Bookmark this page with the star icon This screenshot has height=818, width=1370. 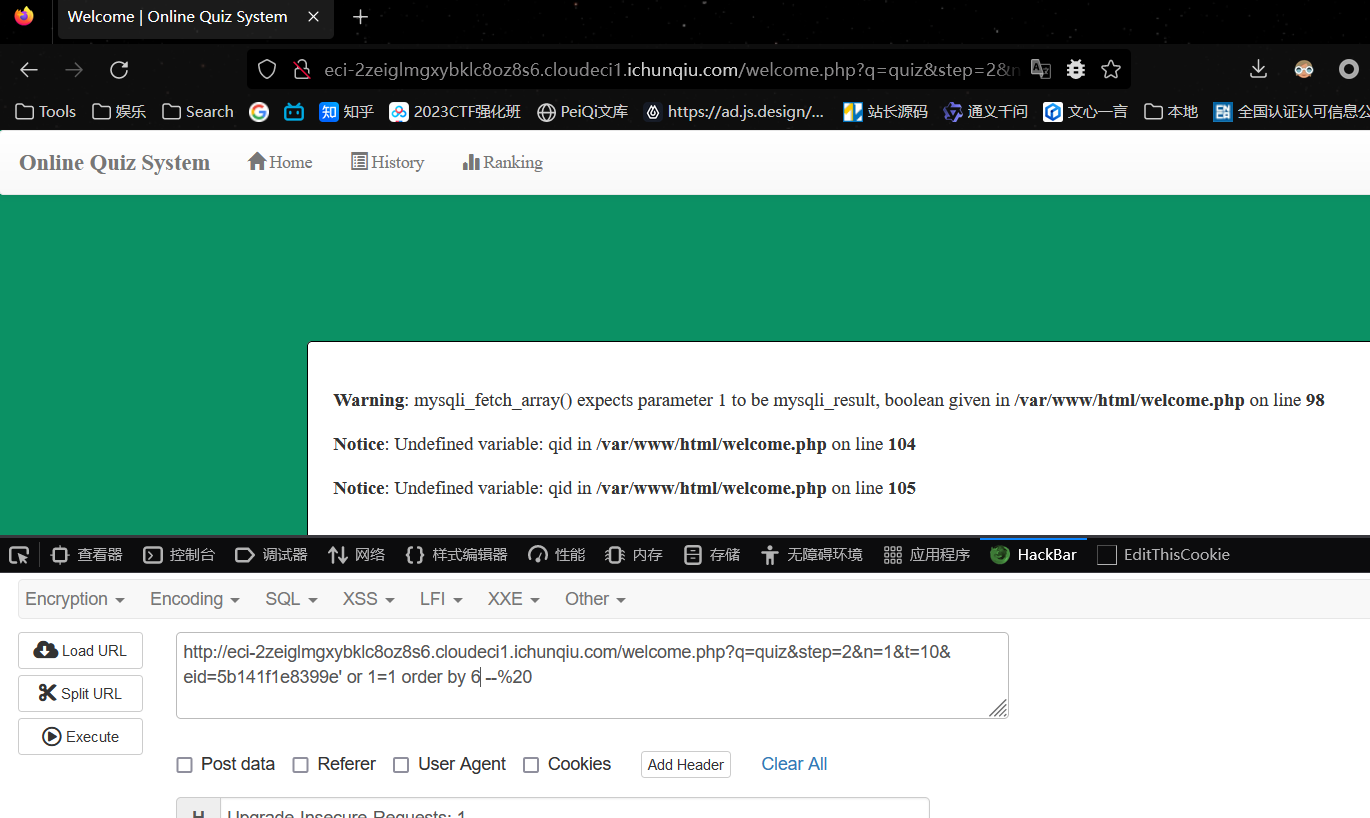coord(1111,69)
